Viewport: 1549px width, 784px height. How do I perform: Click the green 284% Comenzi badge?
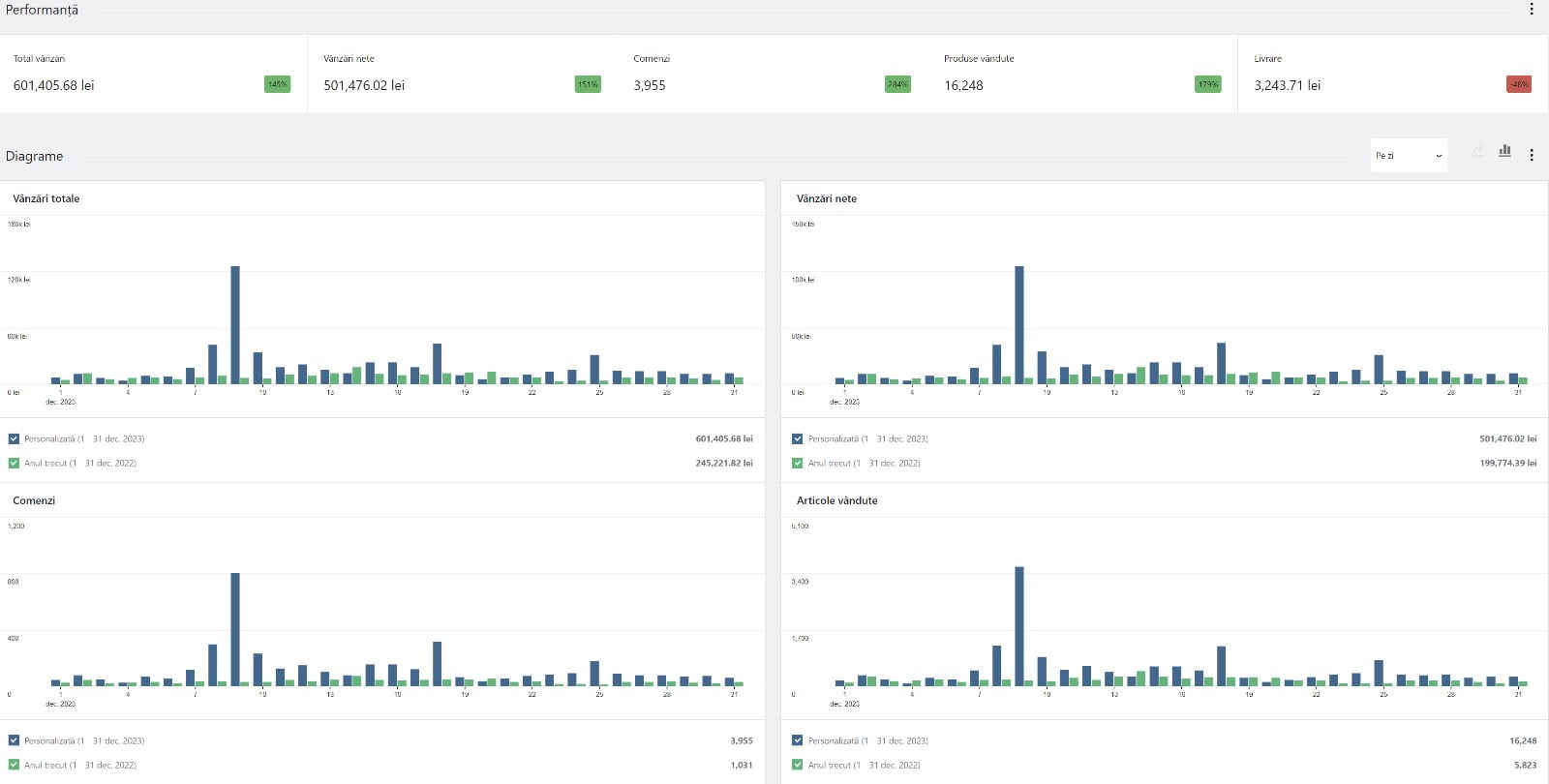tap(897, 85)
